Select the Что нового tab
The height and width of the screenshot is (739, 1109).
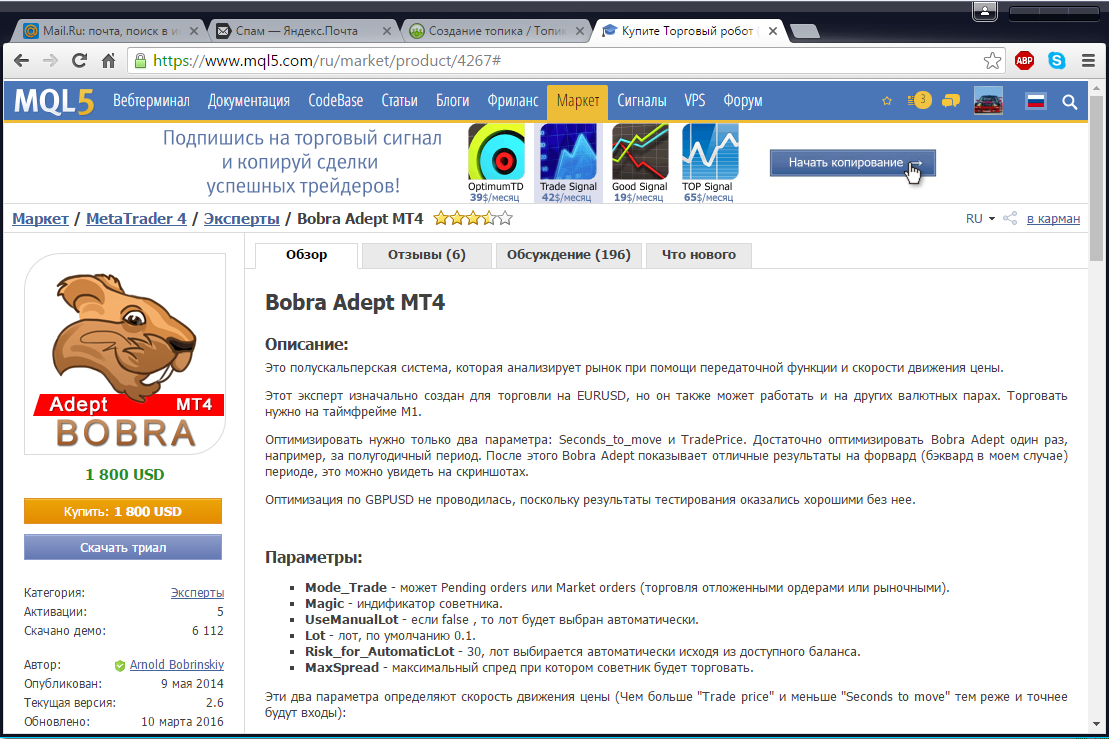[x=699, y=255]
